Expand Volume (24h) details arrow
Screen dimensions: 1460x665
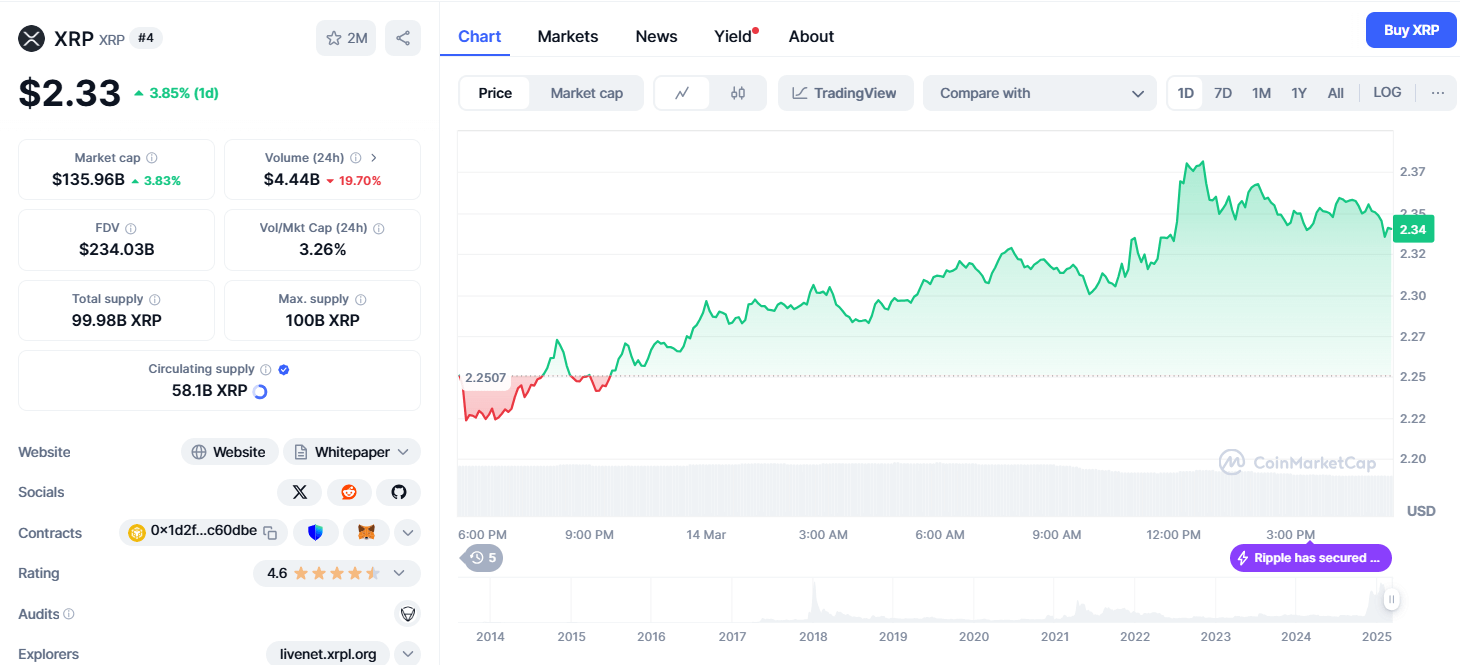(374, 158)
